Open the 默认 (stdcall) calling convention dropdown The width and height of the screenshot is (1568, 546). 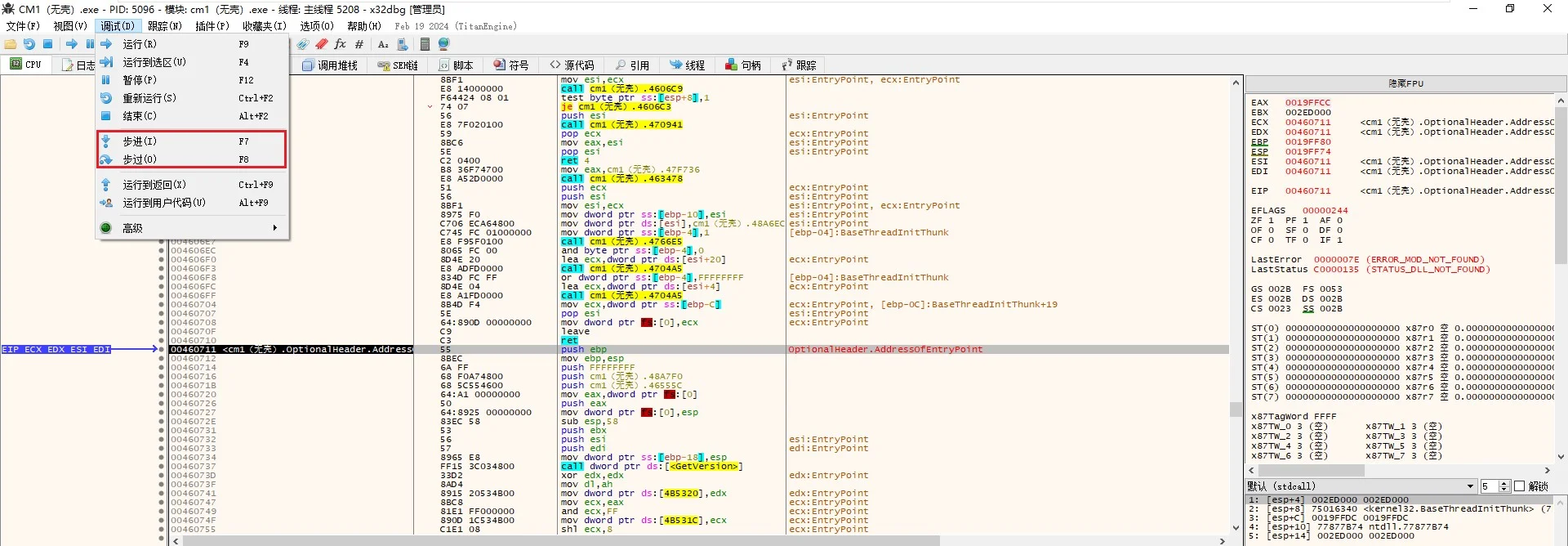tap(1361, 486)
